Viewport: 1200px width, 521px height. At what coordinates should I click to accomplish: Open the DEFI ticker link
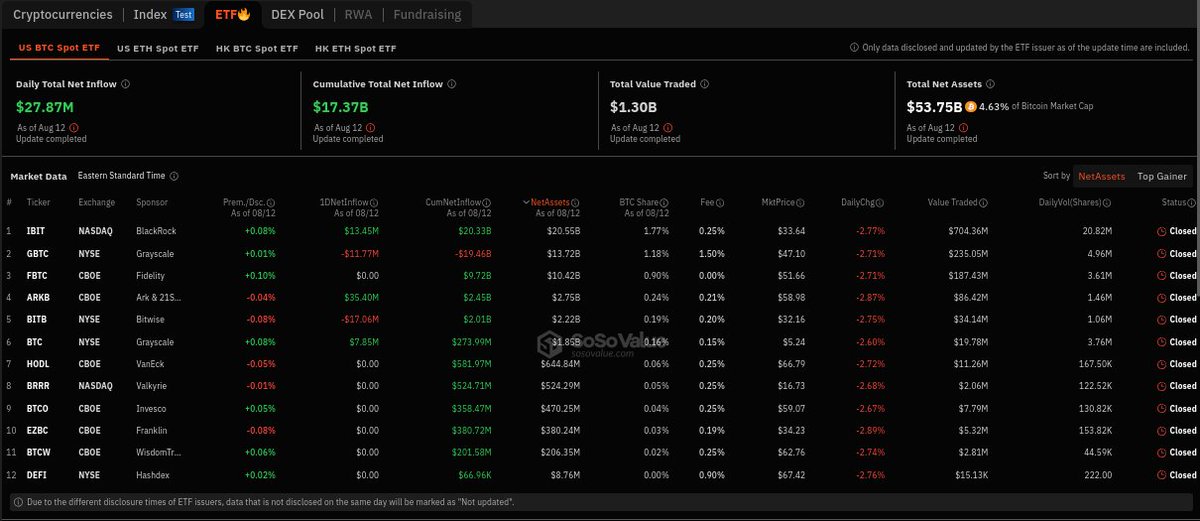click(x=37, y=475)
